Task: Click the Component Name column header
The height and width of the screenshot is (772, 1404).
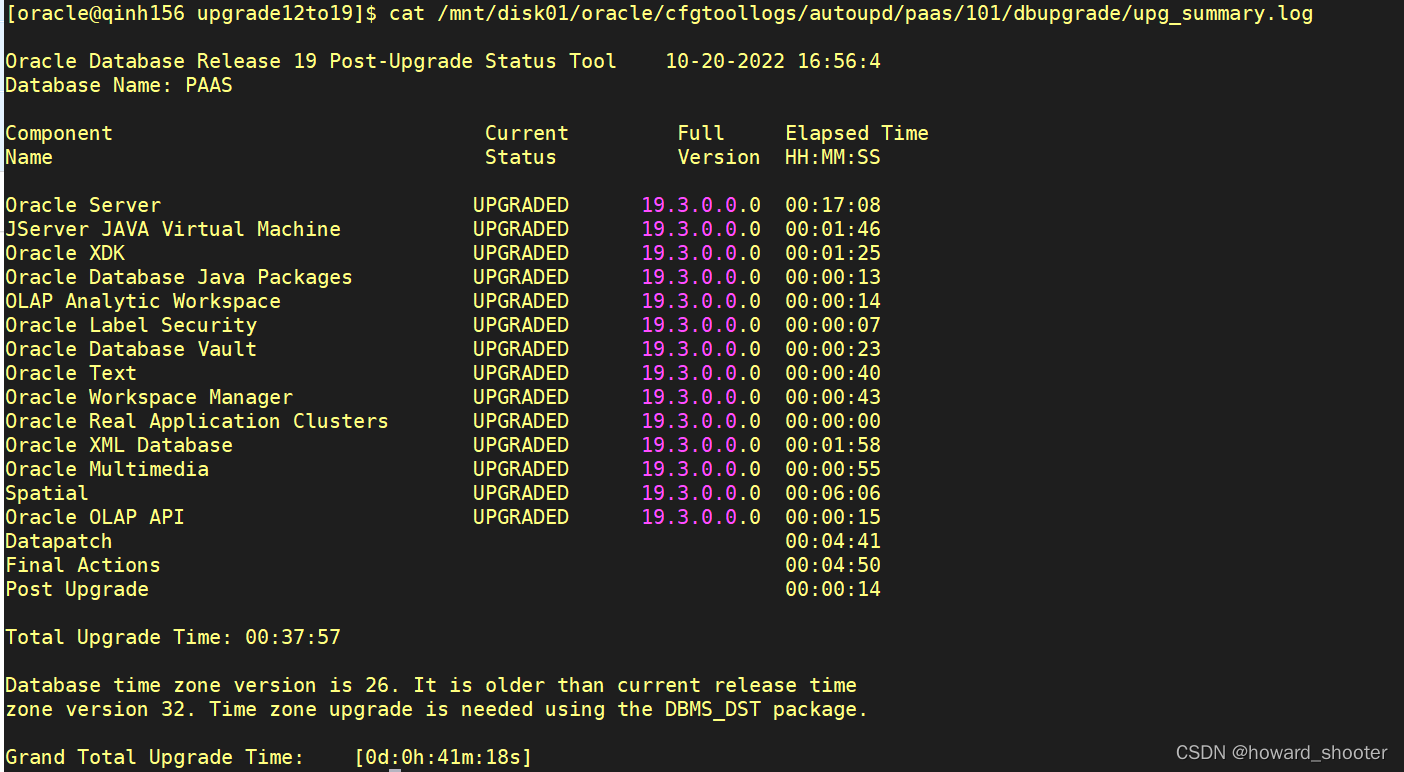Action: 60,145
